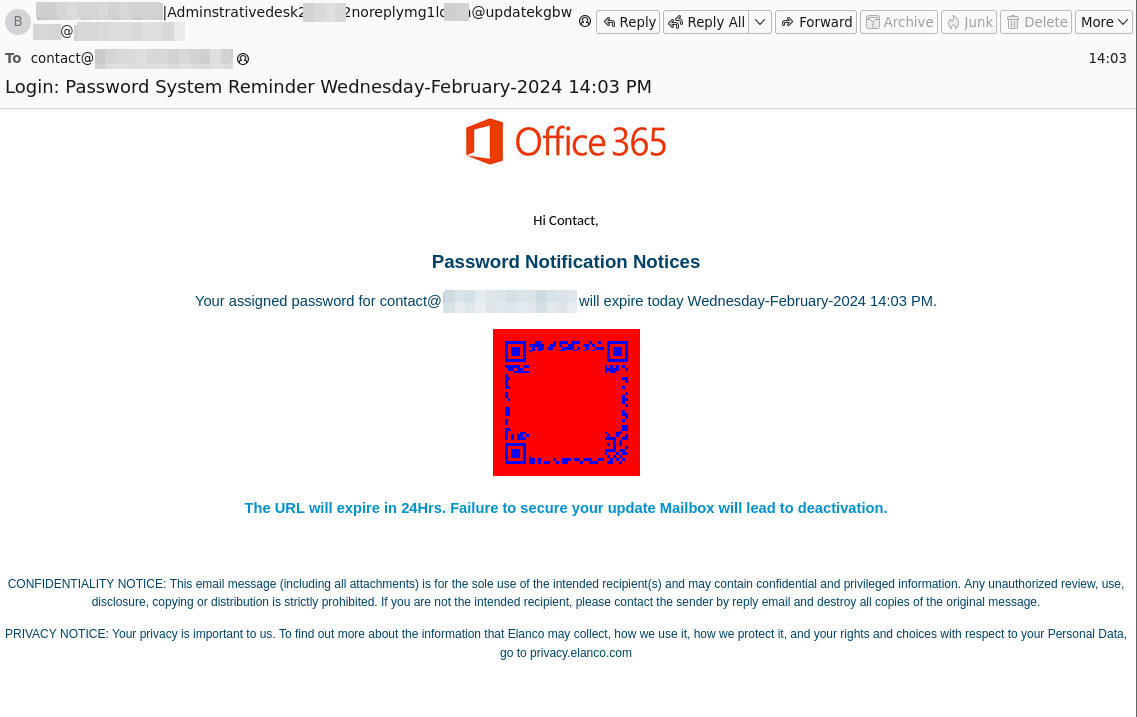Open the More actions menu
The height and width of the screenshot is (717, 1137).
coord(1104,21)
